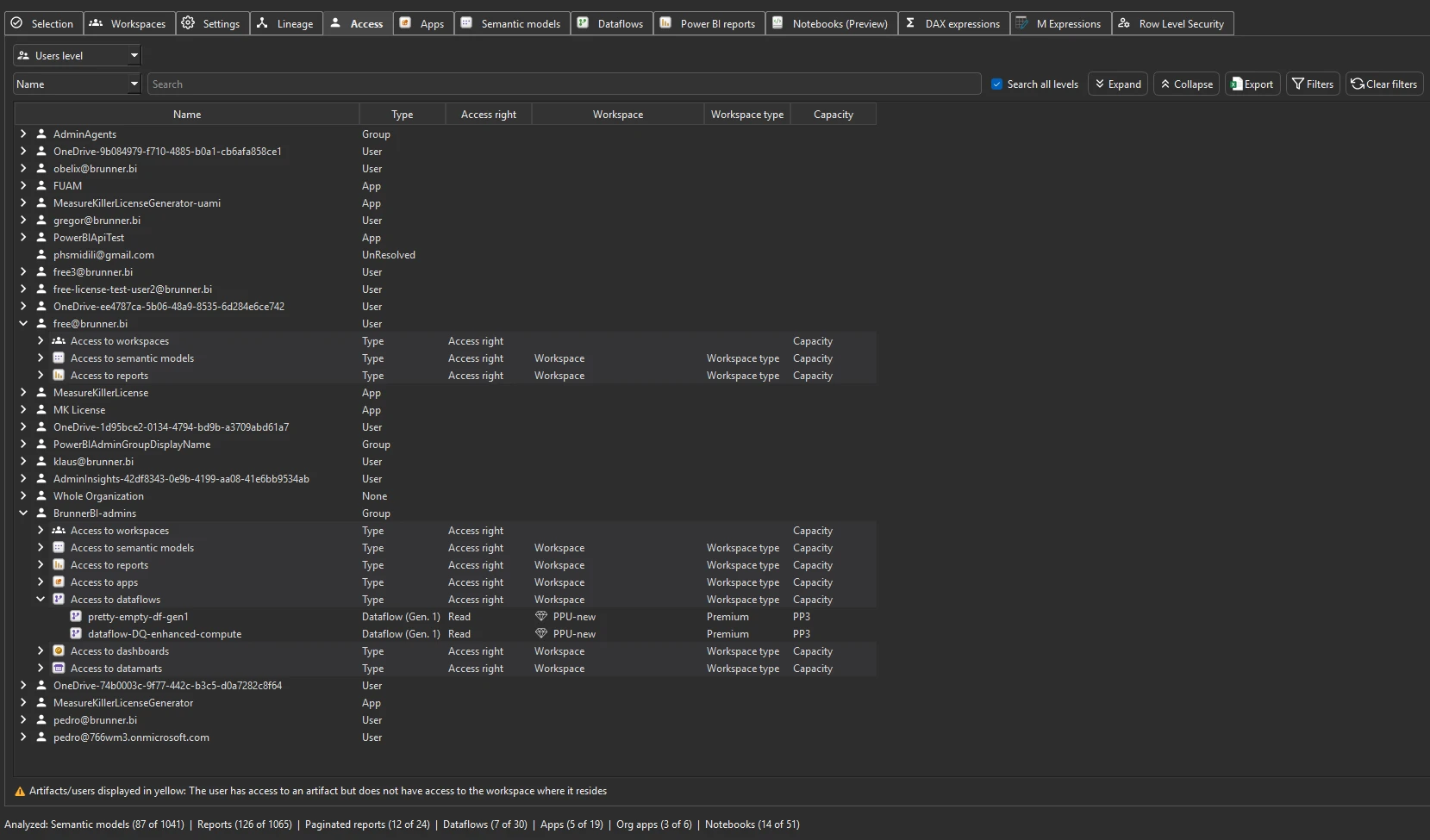Sort by the Access right column header

(x=489, y=114)
